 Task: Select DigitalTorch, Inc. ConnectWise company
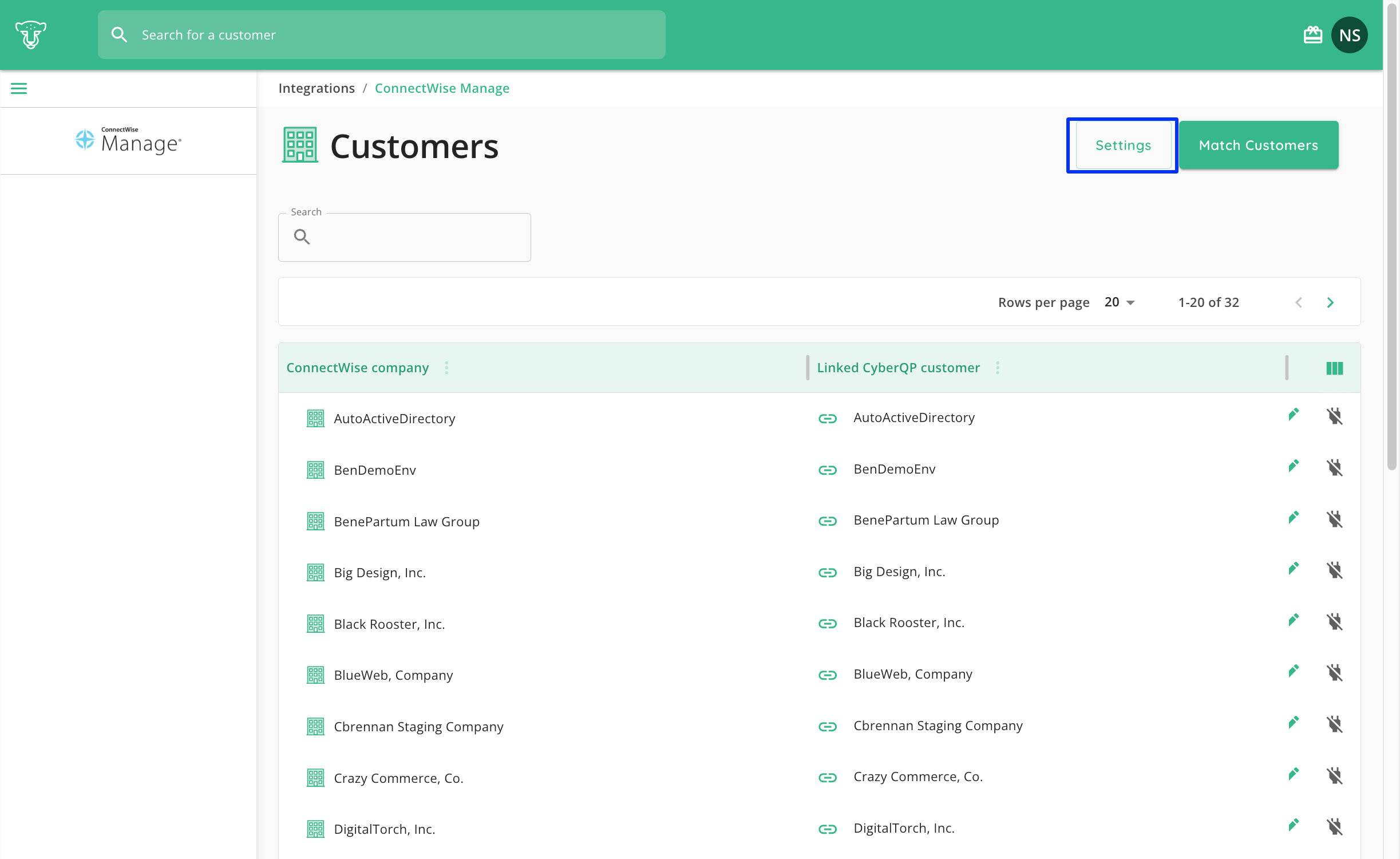point(384,829)
